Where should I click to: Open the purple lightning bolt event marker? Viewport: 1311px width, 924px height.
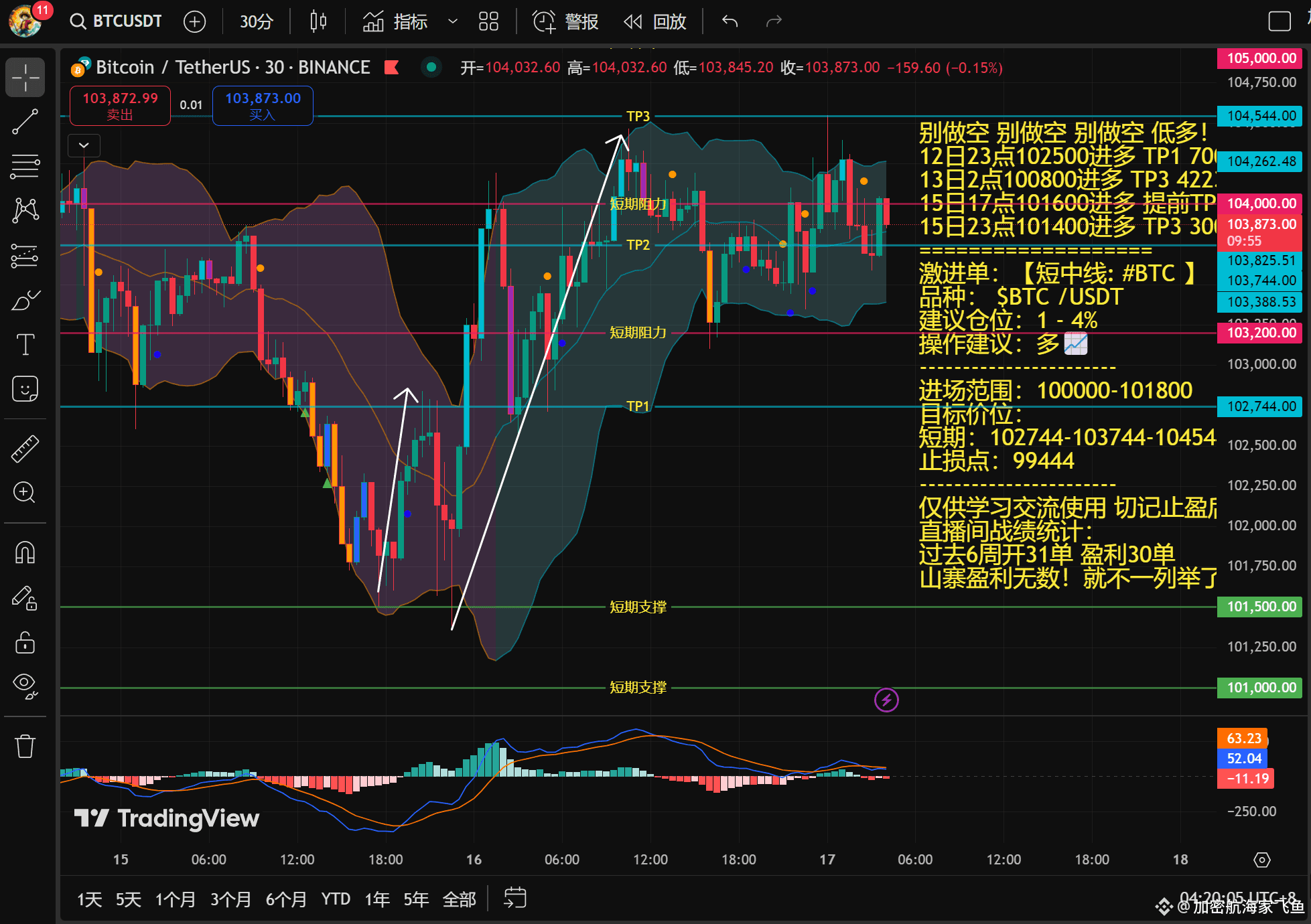[886, 700]
